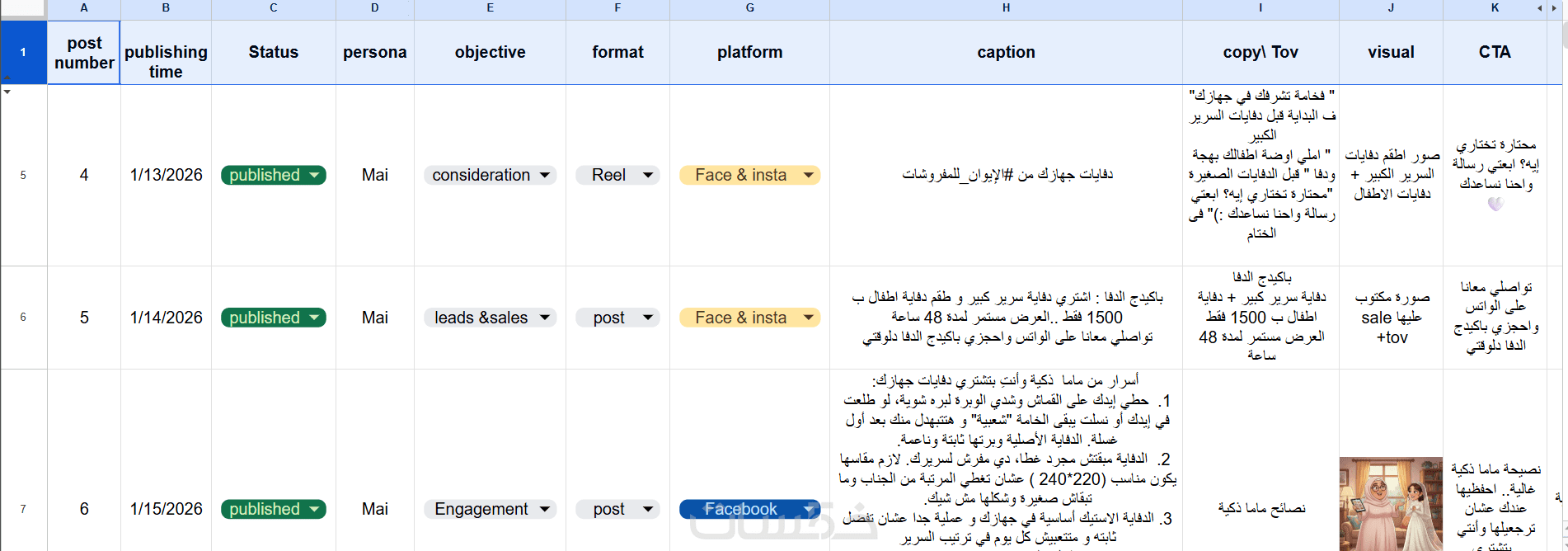The width and height of the screenshot is (1568, 551).
Task: Click the down arrow above row 5 to unhide rows
Action: coord(7,92)
